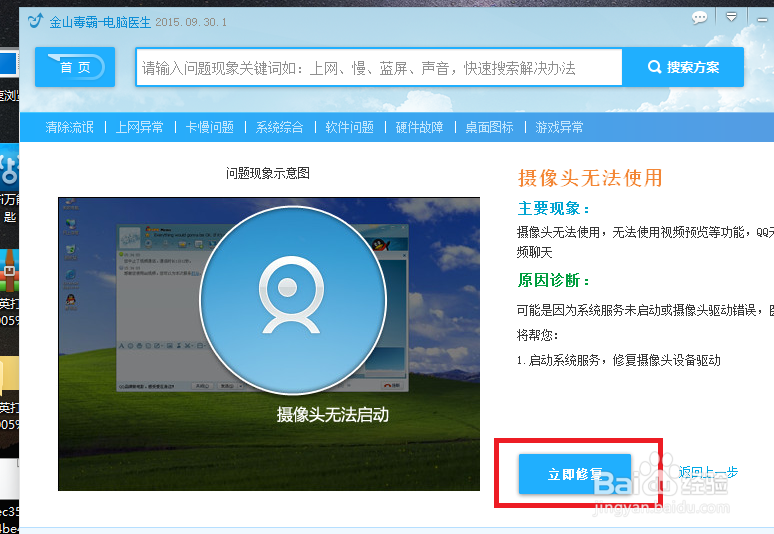Image resolution: width=774 pixels, height=534 pixels.
Task: Open the 系统综合 category tab
Action: point(279,127)
